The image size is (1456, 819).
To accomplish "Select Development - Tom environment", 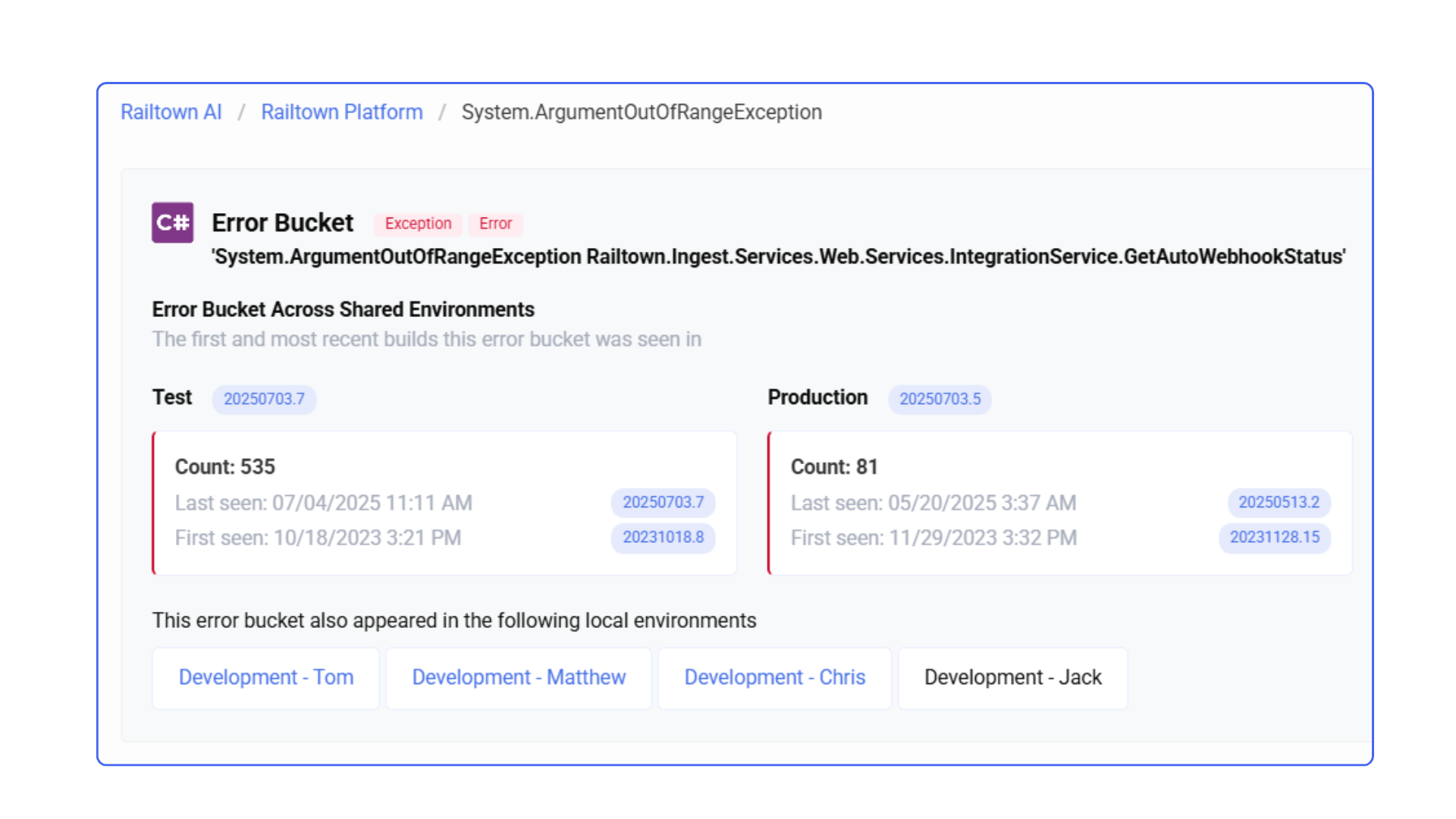I will click(265, 677).
